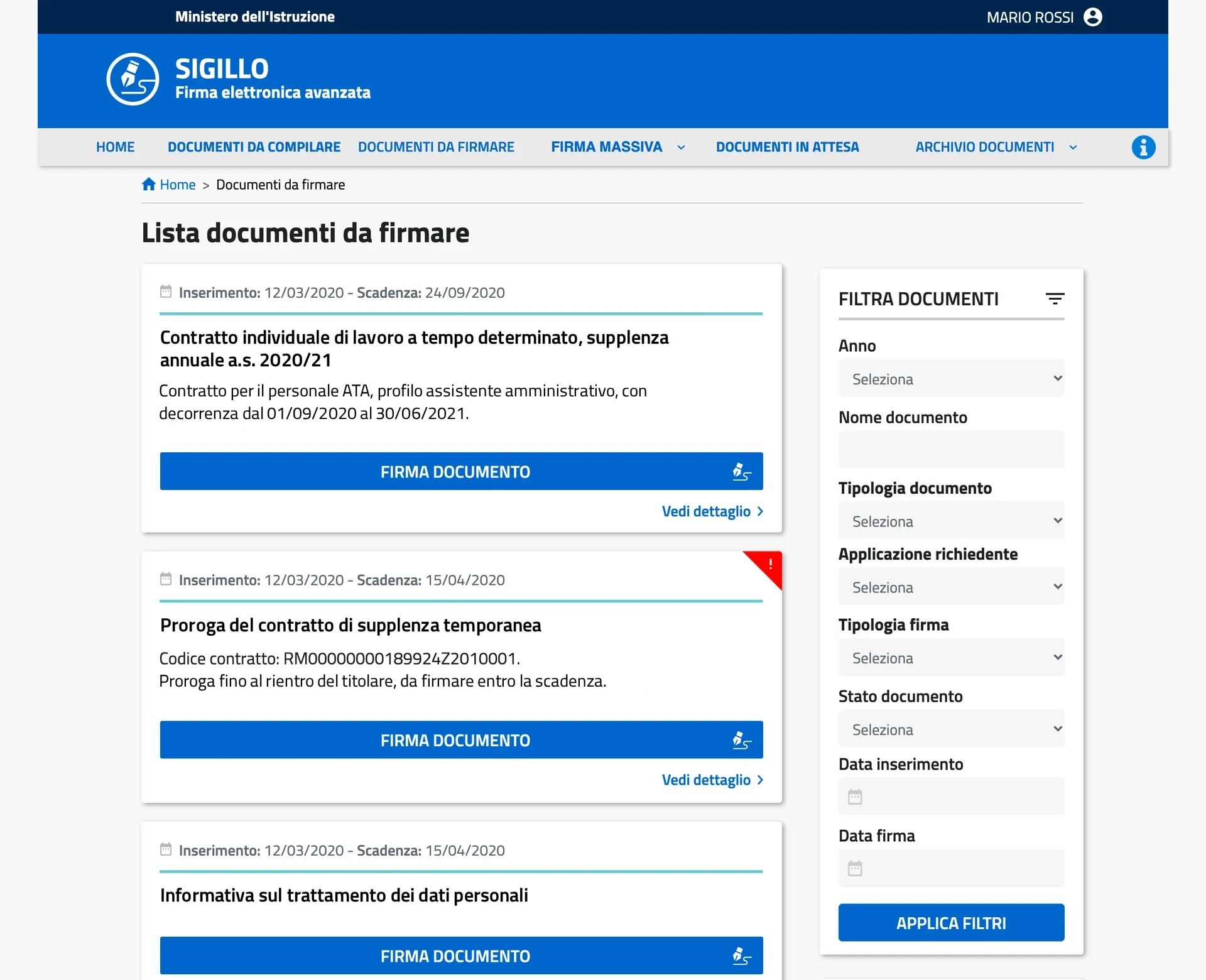Viewport: 1206px width, 980px height.
Task: Click the calendar icon in Data inserimento field
Action: (855, 797)
